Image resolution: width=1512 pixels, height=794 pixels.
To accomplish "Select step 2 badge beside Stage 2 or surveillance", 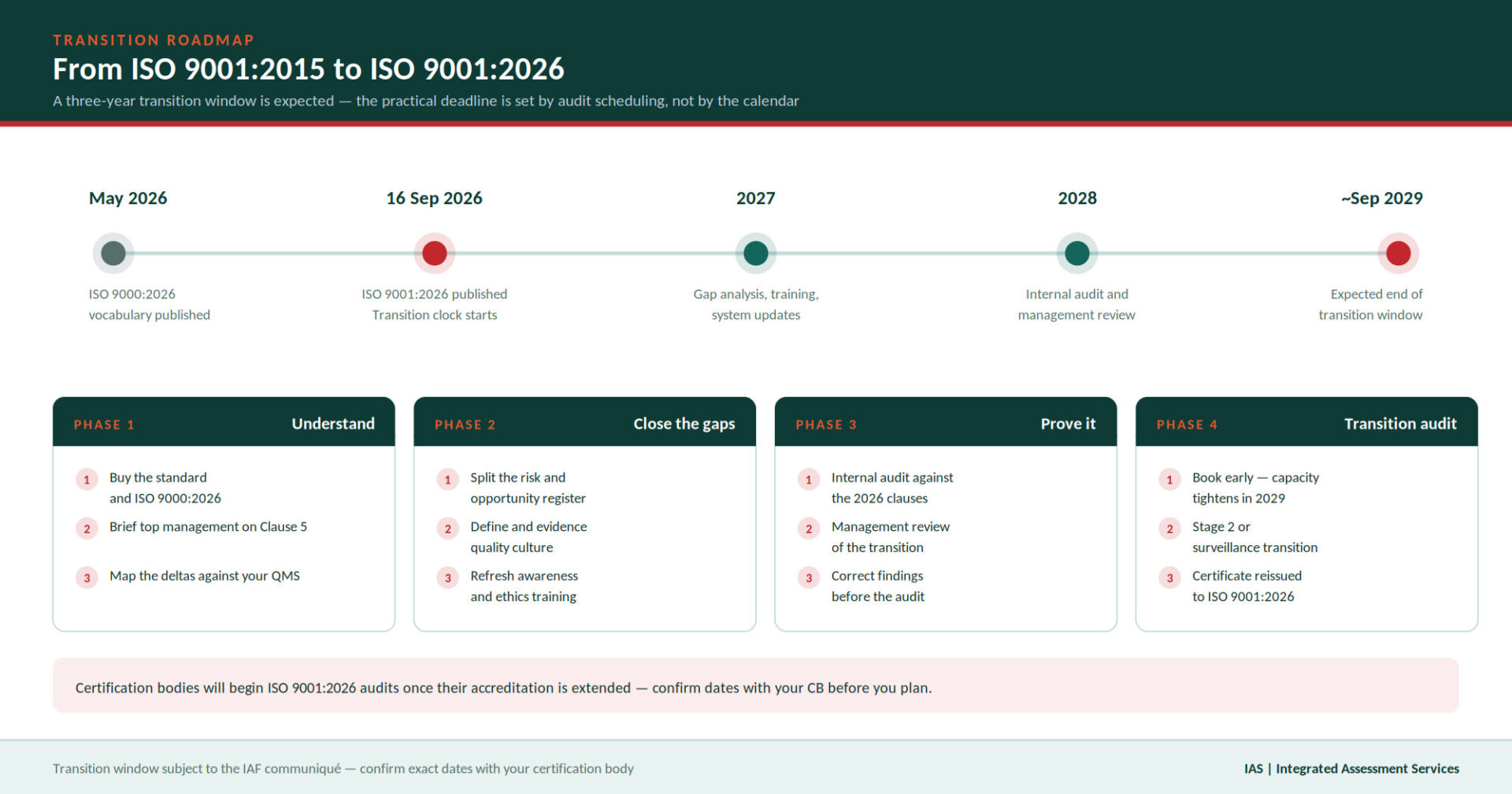I will (1169, 528).
